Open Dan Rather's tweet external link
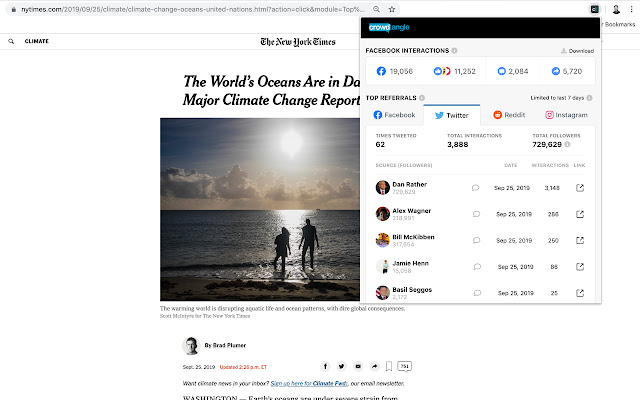The image size is (640, 400). click(580, 187)
